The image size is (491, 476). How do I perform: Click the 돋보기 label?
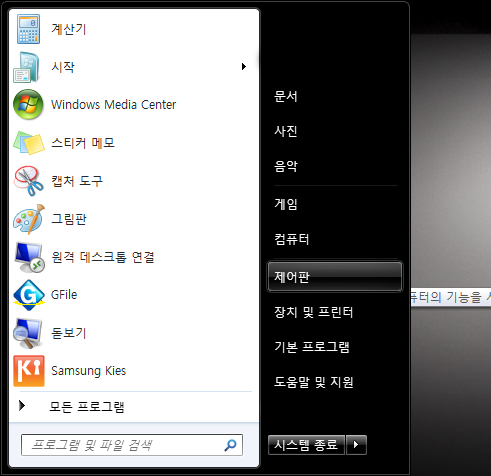[69, 333]
